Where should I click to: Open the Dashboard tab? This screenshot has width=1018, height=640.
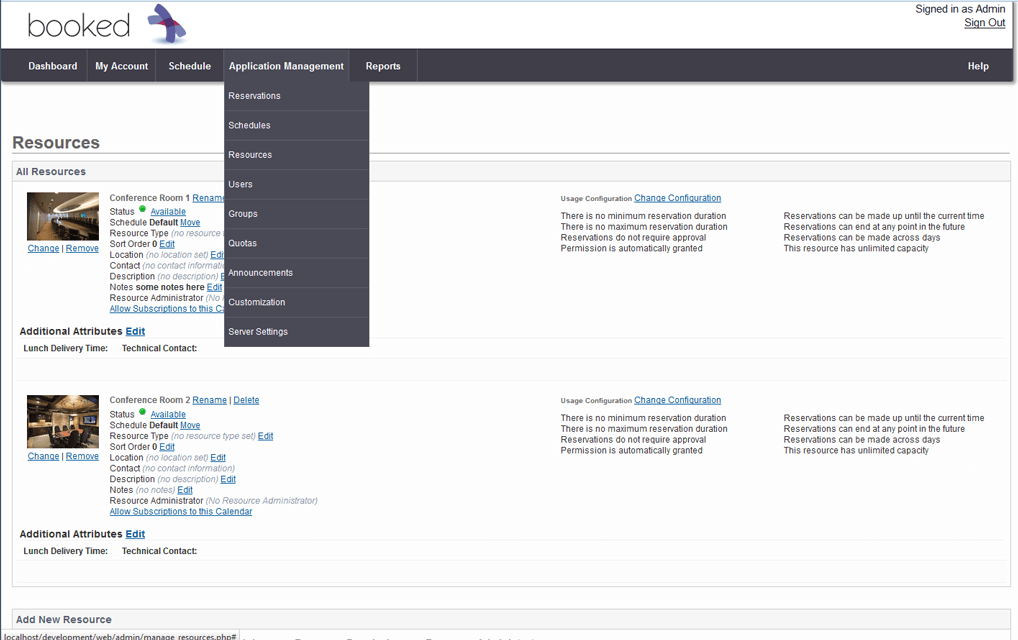(x=52, y=66)
